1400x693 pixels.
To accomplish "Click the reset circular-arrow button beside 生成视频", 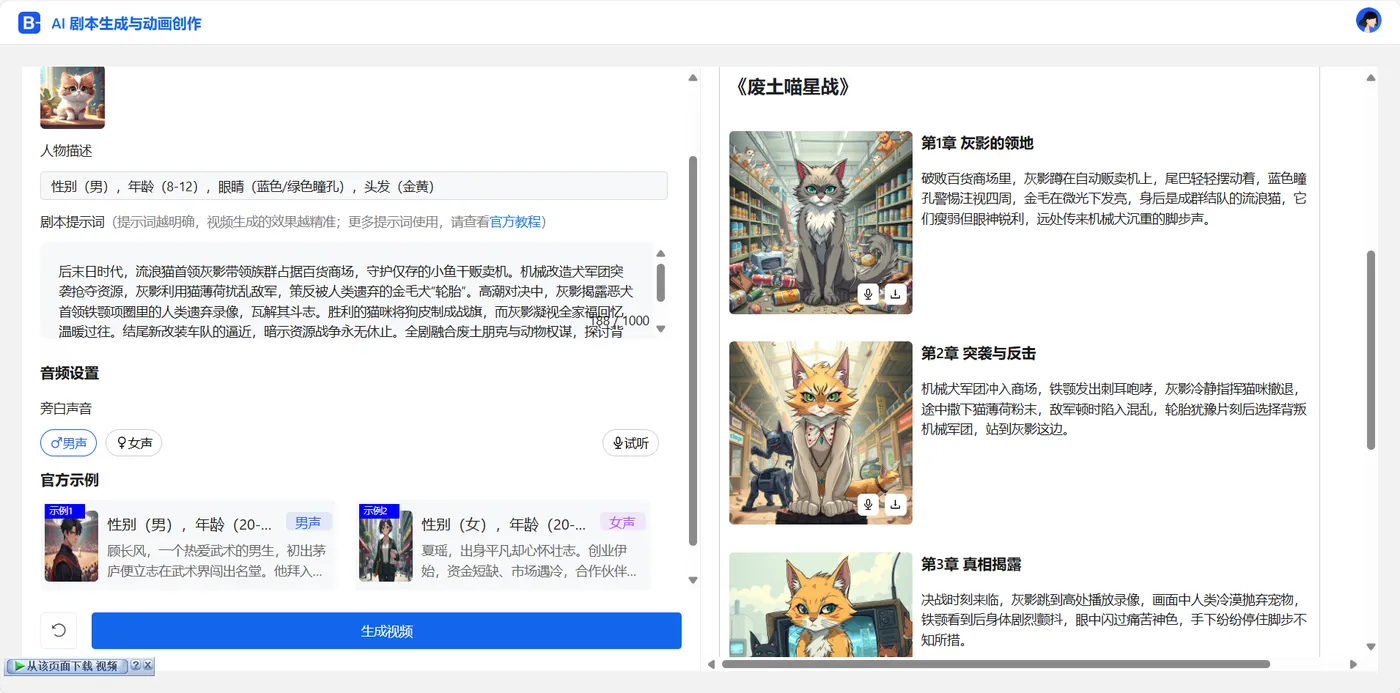I will 58,631.
